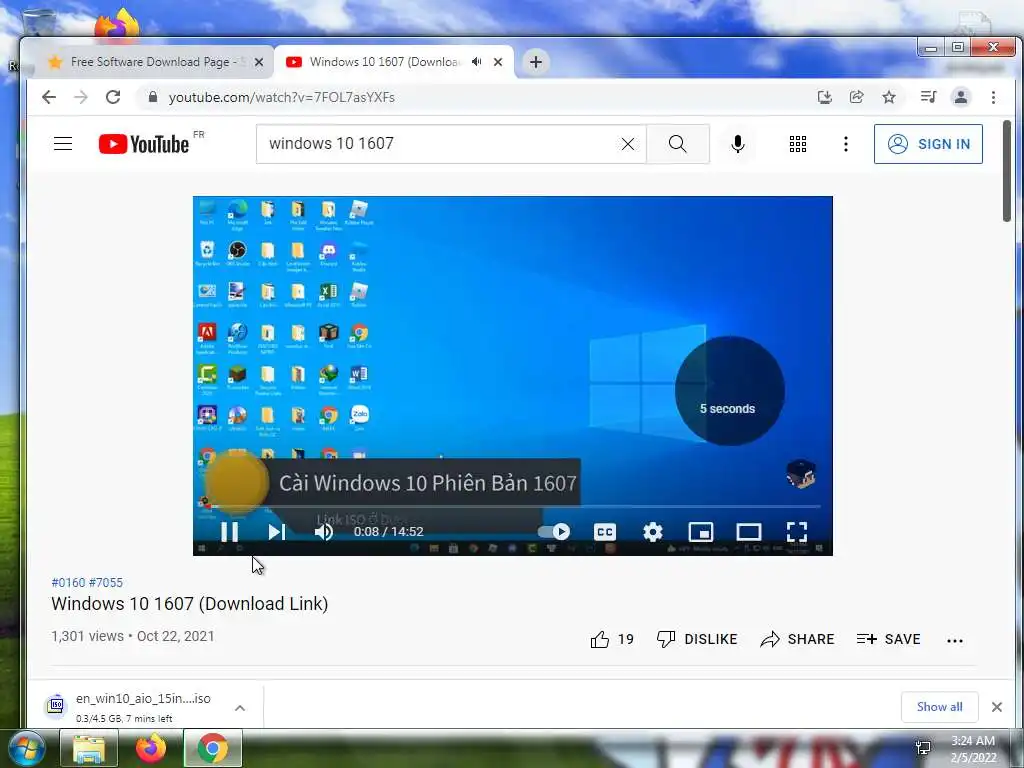Expand the ISO download options chevron
The width and height of the screenshot is (1024, 768).
(240, 708)
